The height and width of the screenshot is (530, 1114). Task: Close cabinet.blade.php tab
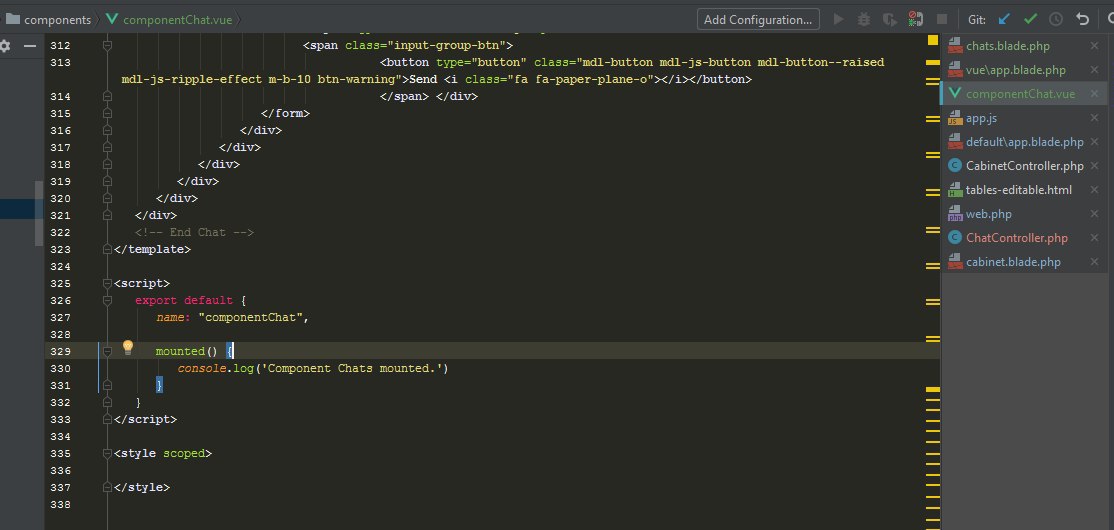click(x=1094, y=262)
